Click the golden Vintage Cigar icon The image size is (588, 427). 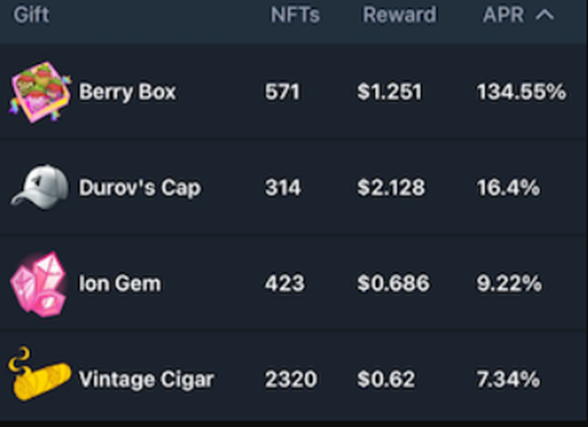point(39,374)
